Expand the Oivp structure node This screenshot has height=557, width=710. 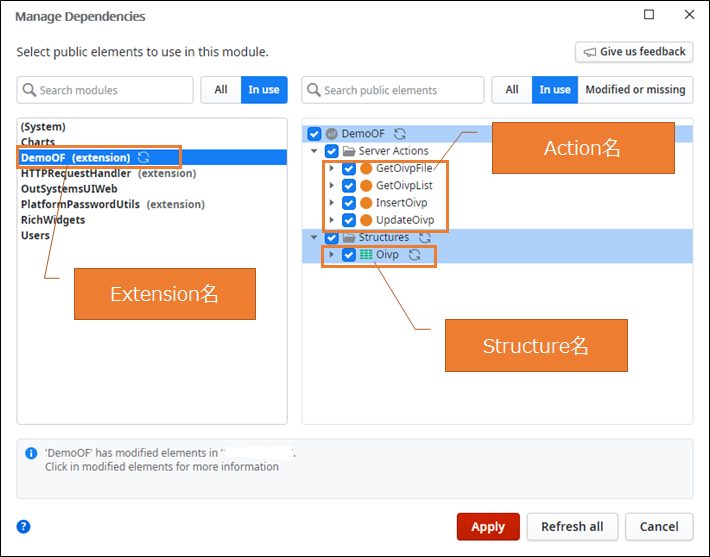[x=331, y=255]
